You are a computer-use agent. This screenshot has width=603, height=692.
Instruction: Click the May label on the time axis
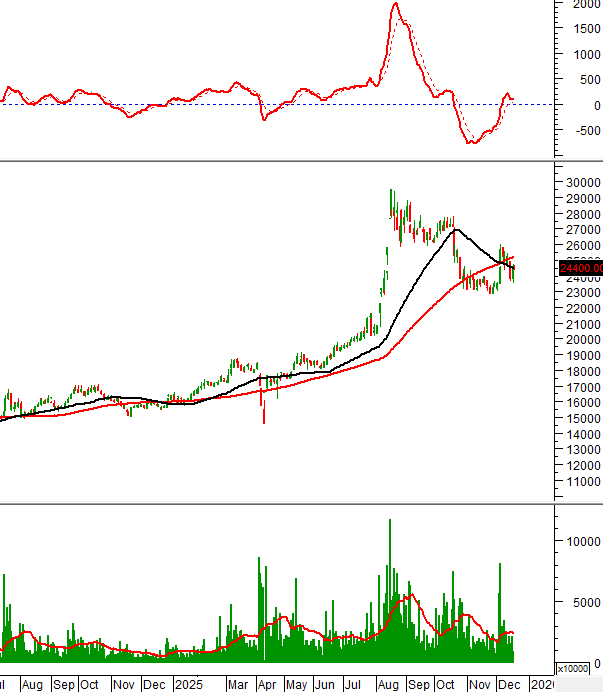[296, 685]
